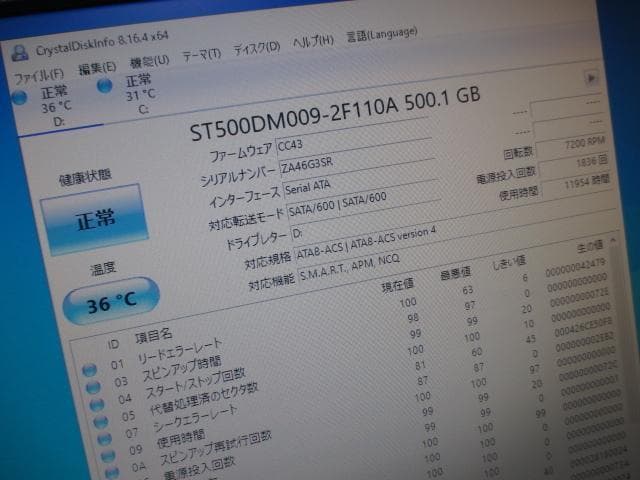Click the 36 °C temperature button

pyautogui.click(x=111, y=301)
